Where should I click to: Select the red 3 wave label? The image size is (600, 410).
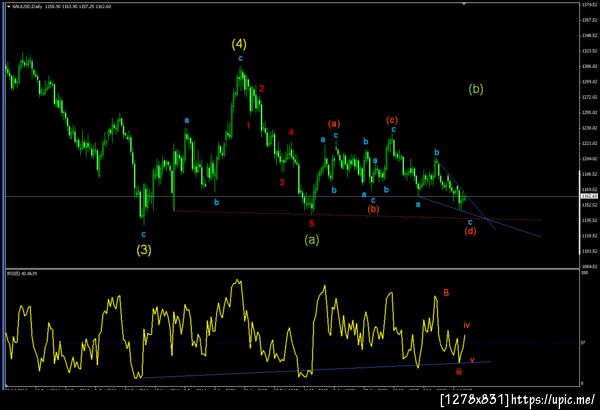click(x=282, y=182)
